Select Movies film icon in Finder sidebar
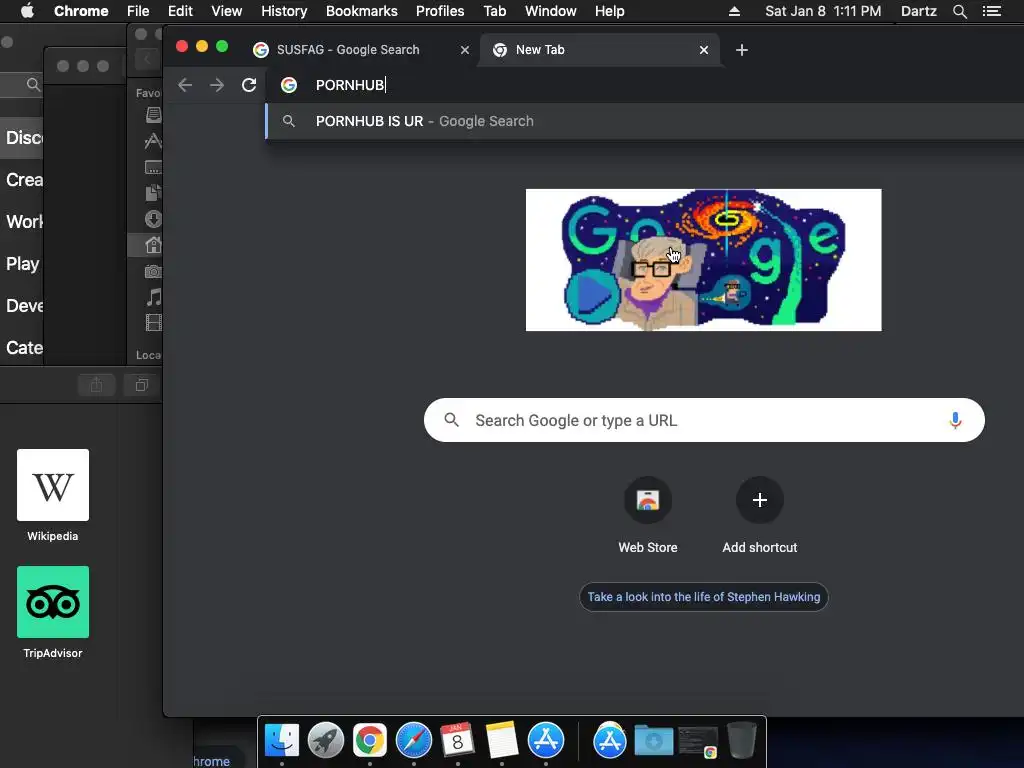Image resolution: width=1024 pixels, height=768 pixels. [x=153, y=323]
